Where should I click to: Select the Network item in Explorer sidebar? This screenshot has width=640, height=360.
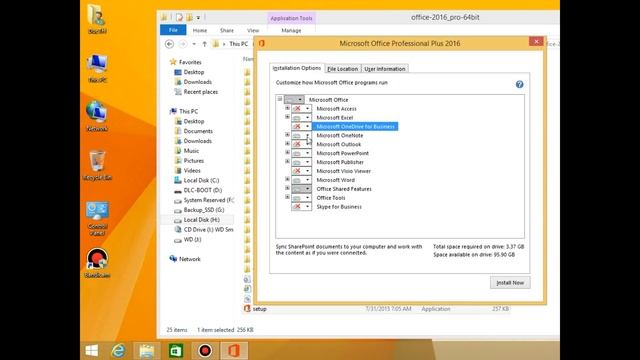(x=190, y=259)
